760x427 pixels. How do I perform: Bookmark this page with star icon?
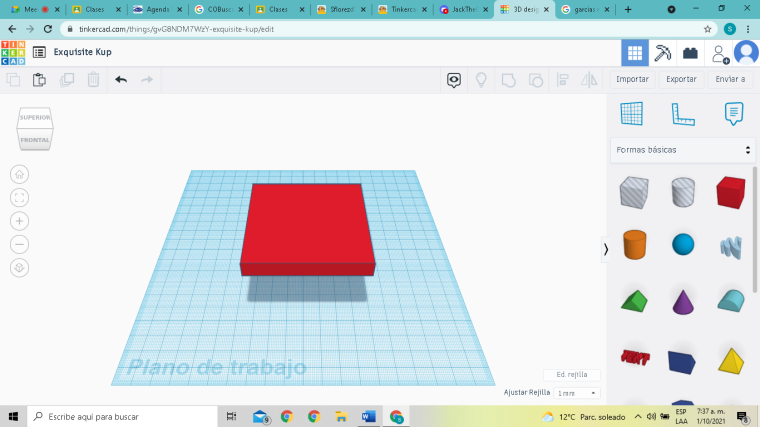[x=708, y=29]
